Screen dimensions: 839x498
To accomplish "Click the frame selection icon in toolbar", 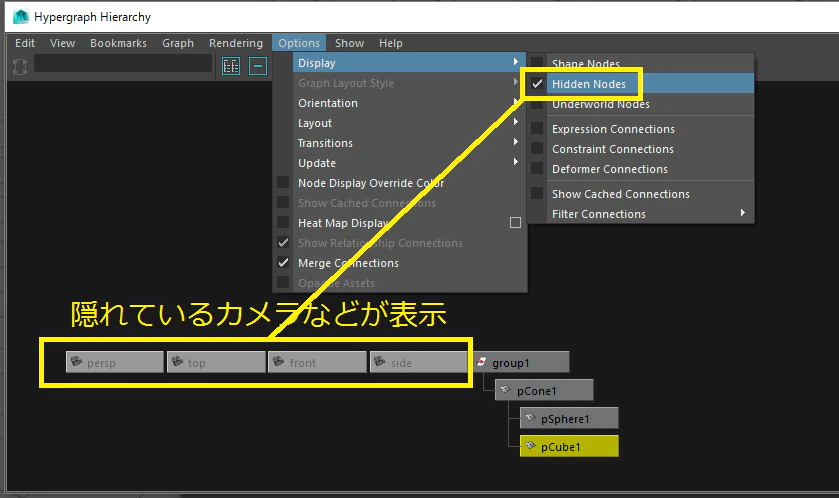I will pos(20,66).
